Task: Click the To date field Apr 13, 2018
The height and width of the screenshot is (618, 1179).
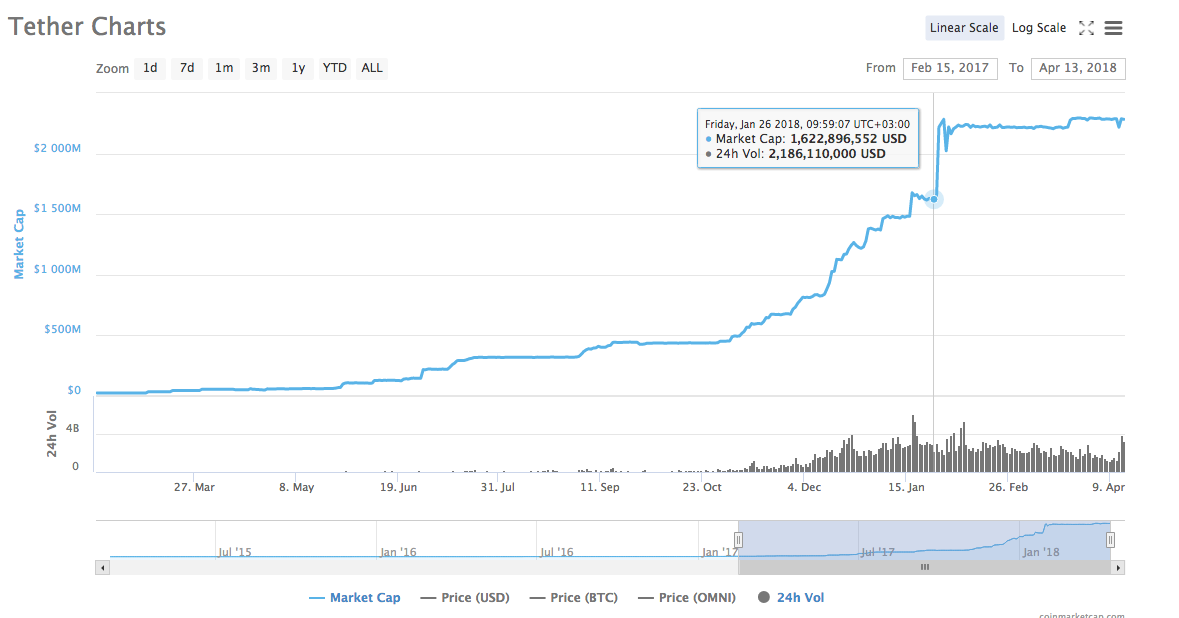Action: tap(1077, 68)
